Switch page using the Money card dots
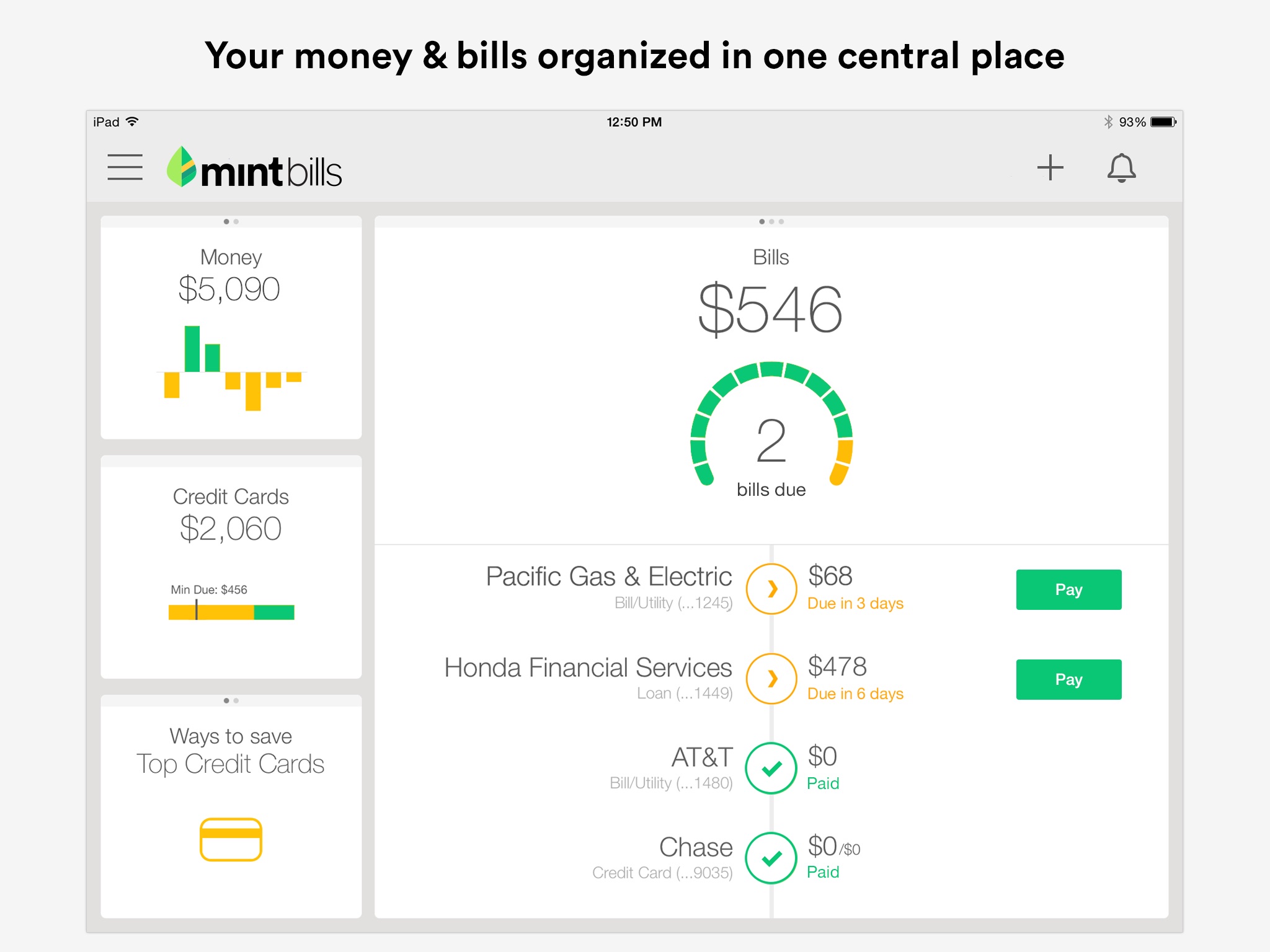1270x952 pixels. 231,221
